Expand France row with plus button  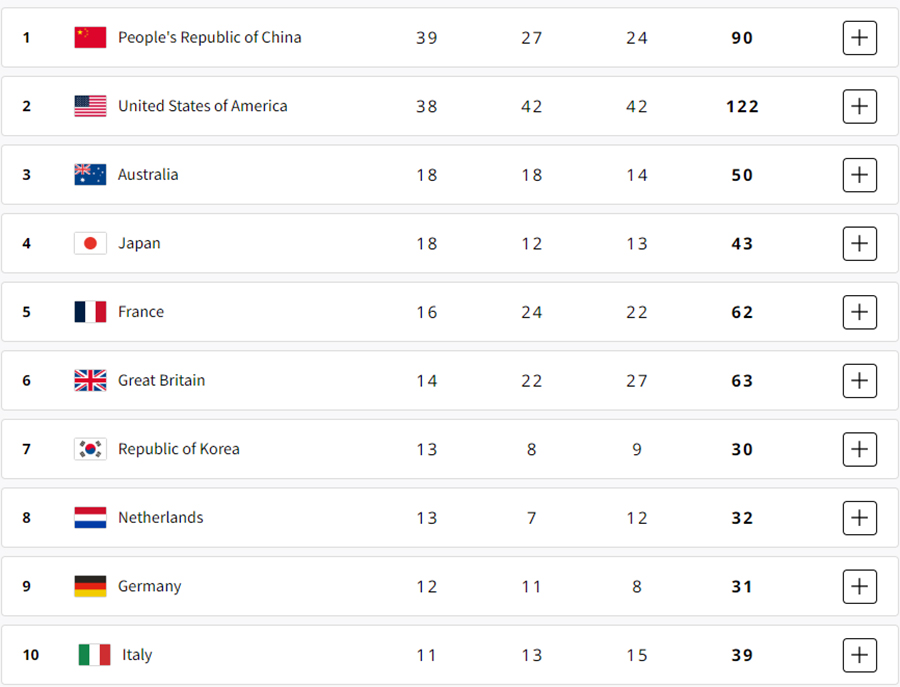(x=859, y=312)
